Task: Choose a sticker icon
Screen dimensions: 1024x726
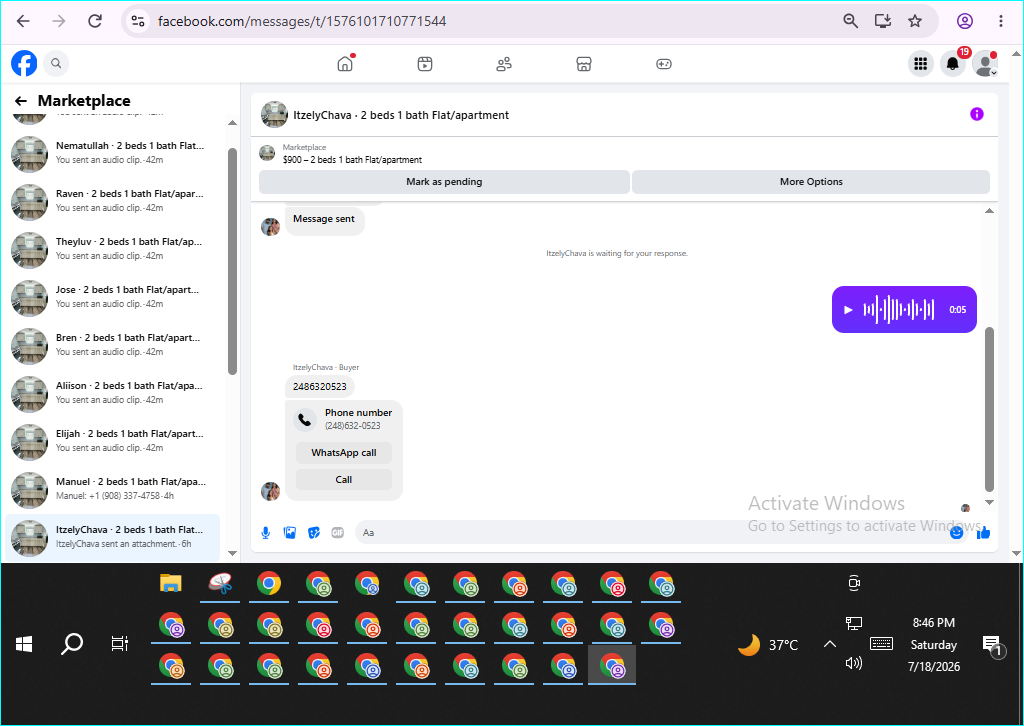Action: coord(313,533)
